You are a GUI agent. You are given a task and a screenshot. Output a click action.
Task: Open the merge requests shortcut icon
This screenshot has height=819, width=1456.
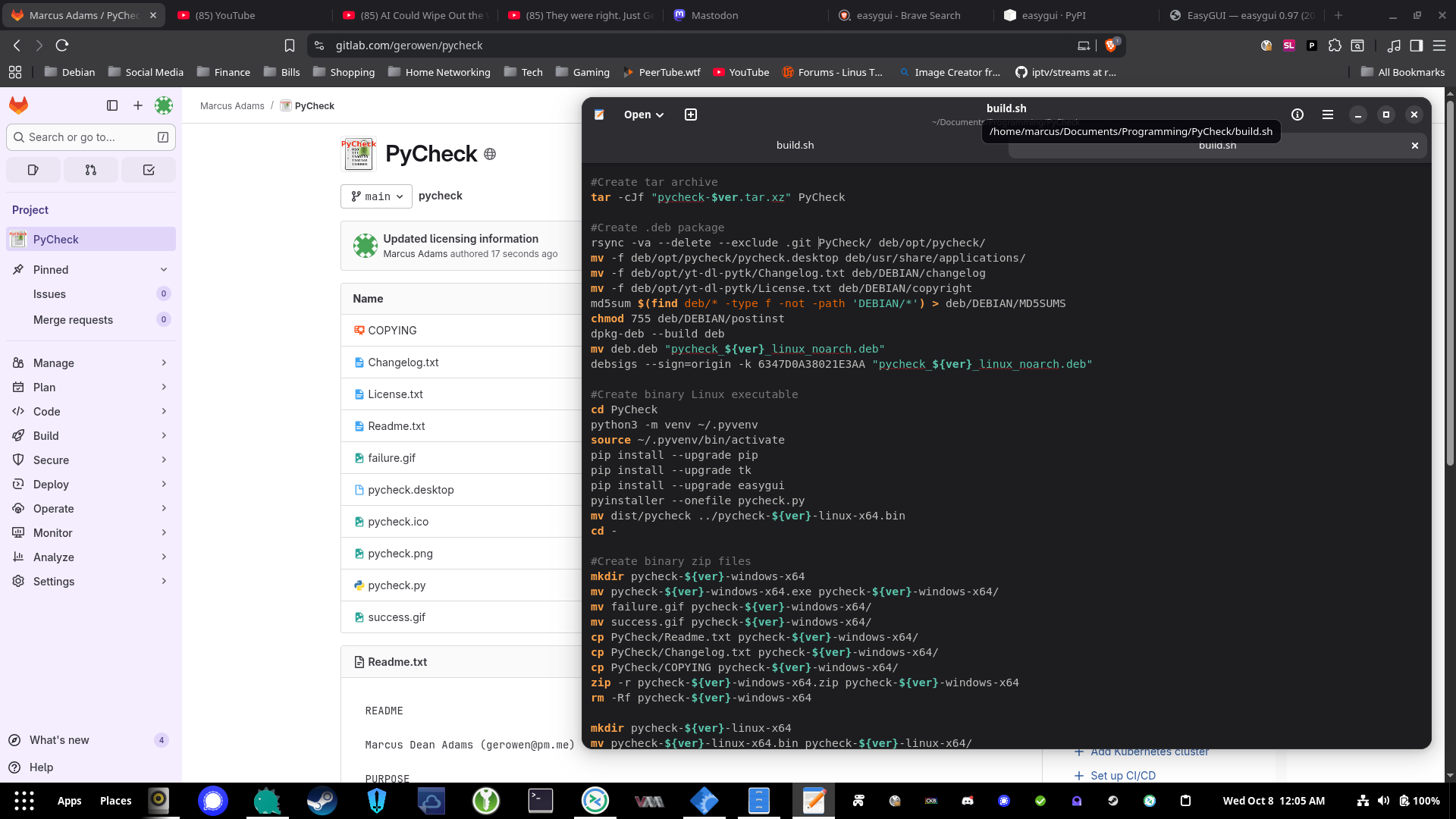pos(91,170)
